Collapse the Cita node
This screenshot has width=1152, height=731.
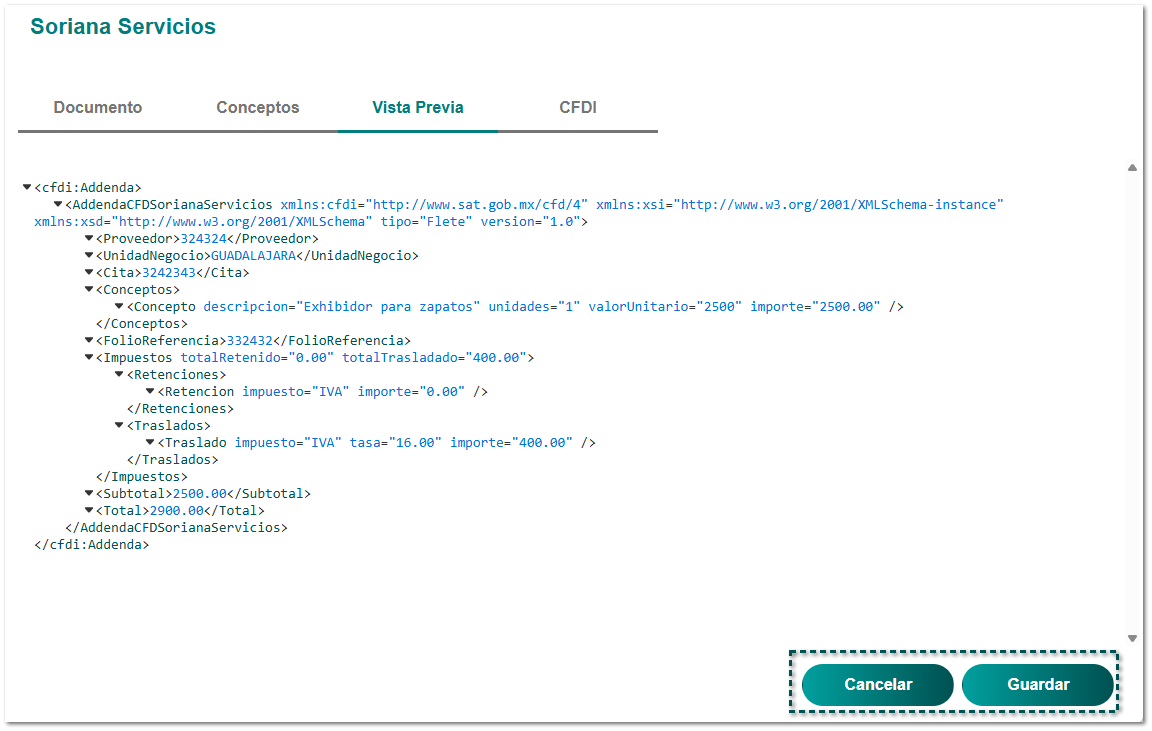(89, 272)
